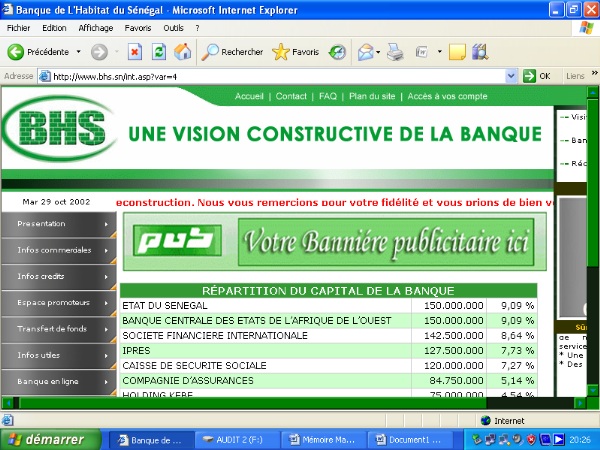
Task: Switch to Document1 taskbar window
Action: pos(410,440)
